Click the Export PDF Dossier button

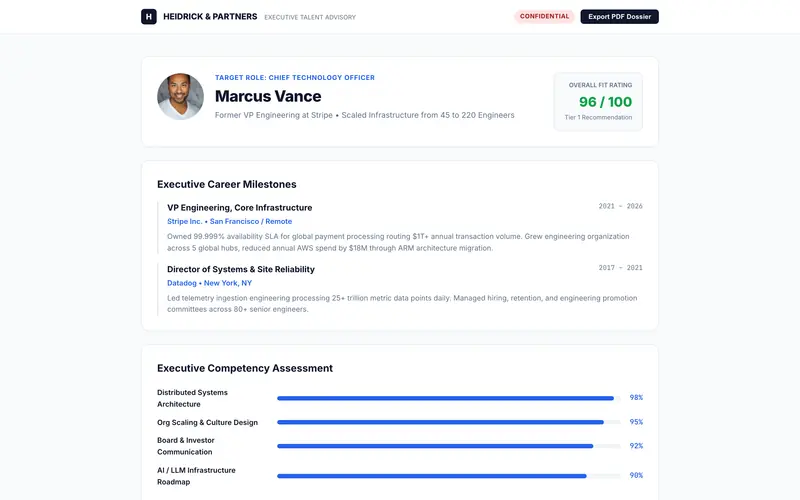coord(619,16)
